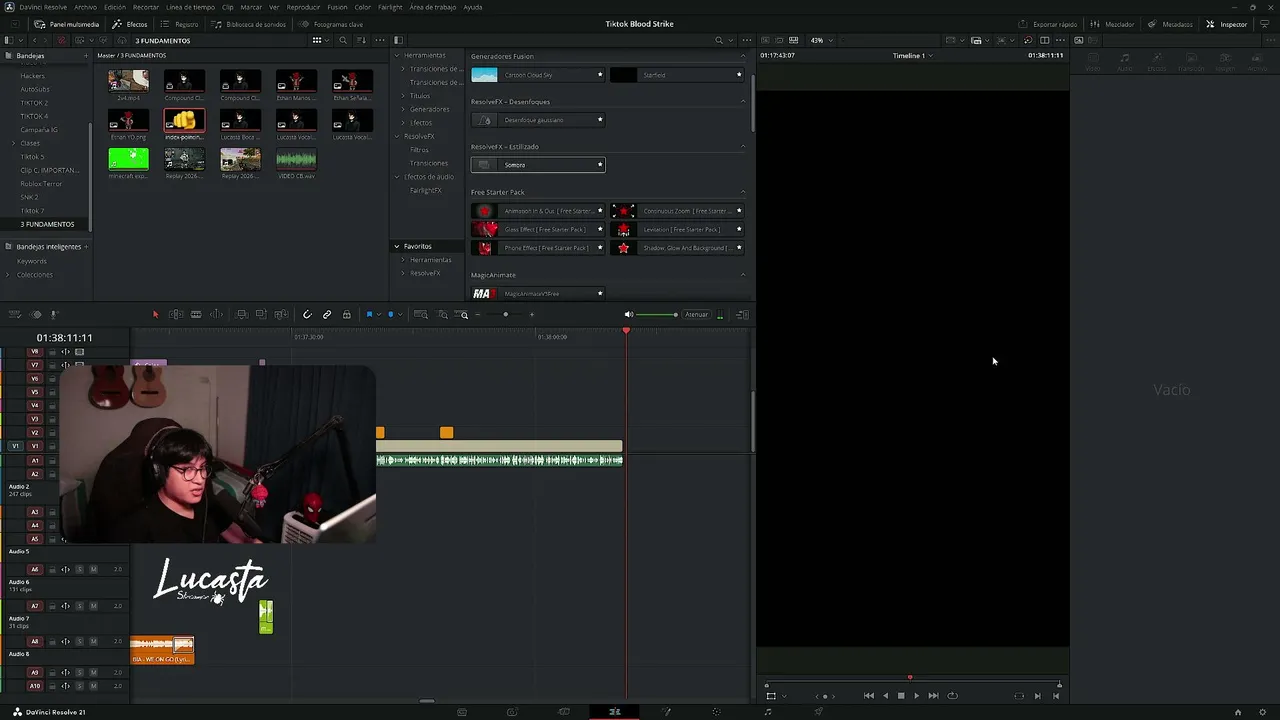Collapse the Herramientas effects tree
This screenshot has width=1280, height=720.
pos(397,55)
